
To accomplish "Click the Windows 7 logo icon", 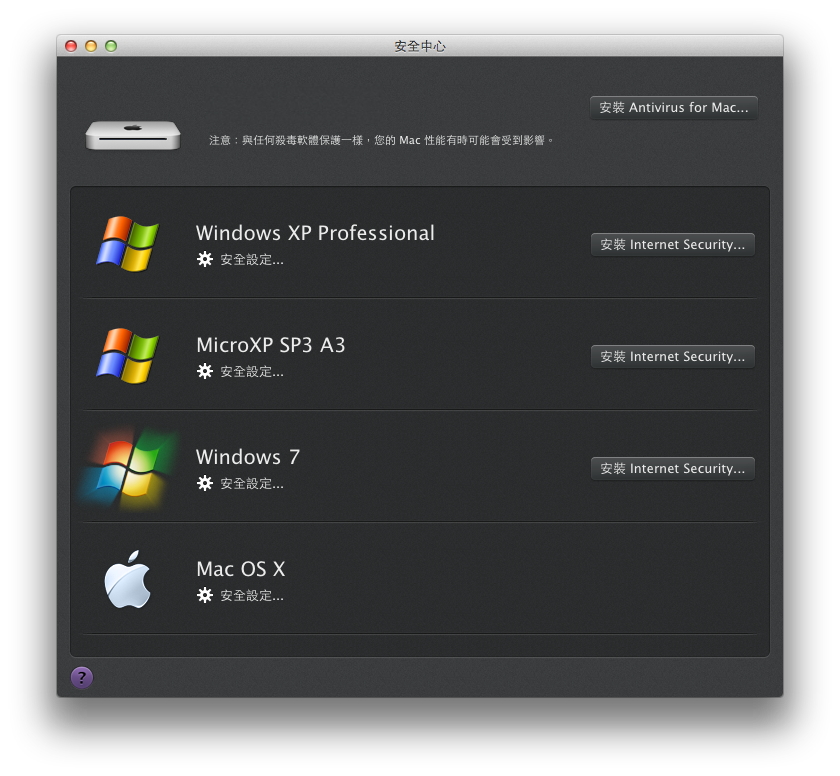I will (x=129, y=469).
